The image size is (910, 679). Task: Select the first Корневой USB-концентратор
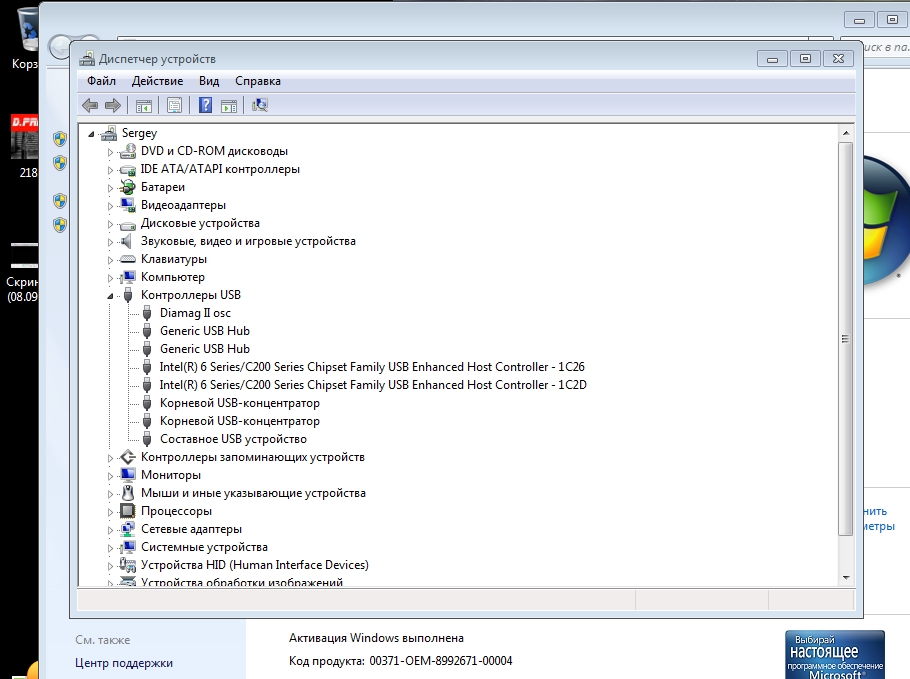click(240, 403)
